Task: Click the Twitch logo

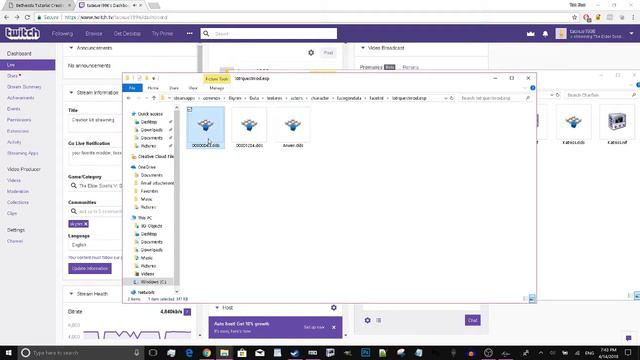Action: click(x=22, y=33)
